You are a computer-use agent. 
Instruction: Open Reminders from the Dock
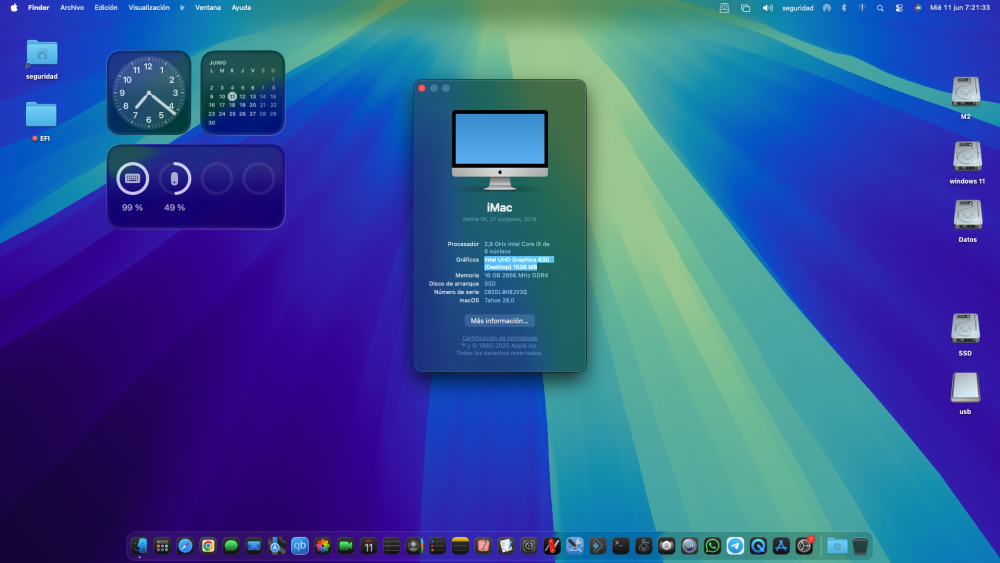click(x=438, y=546)
